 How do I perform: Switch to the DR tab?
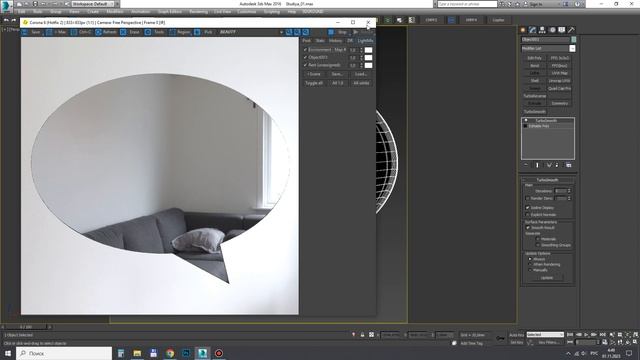[x=350, y=41]
